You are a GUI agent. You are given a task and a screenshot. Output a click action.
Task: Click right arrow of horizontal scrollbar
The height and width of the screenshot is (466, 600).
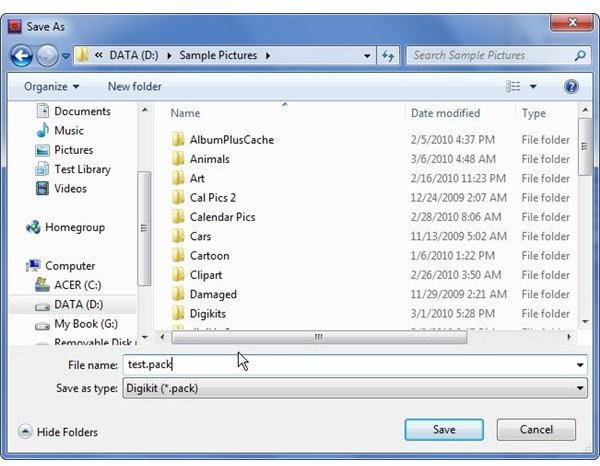pyautogui.click(x=569, y=337)
